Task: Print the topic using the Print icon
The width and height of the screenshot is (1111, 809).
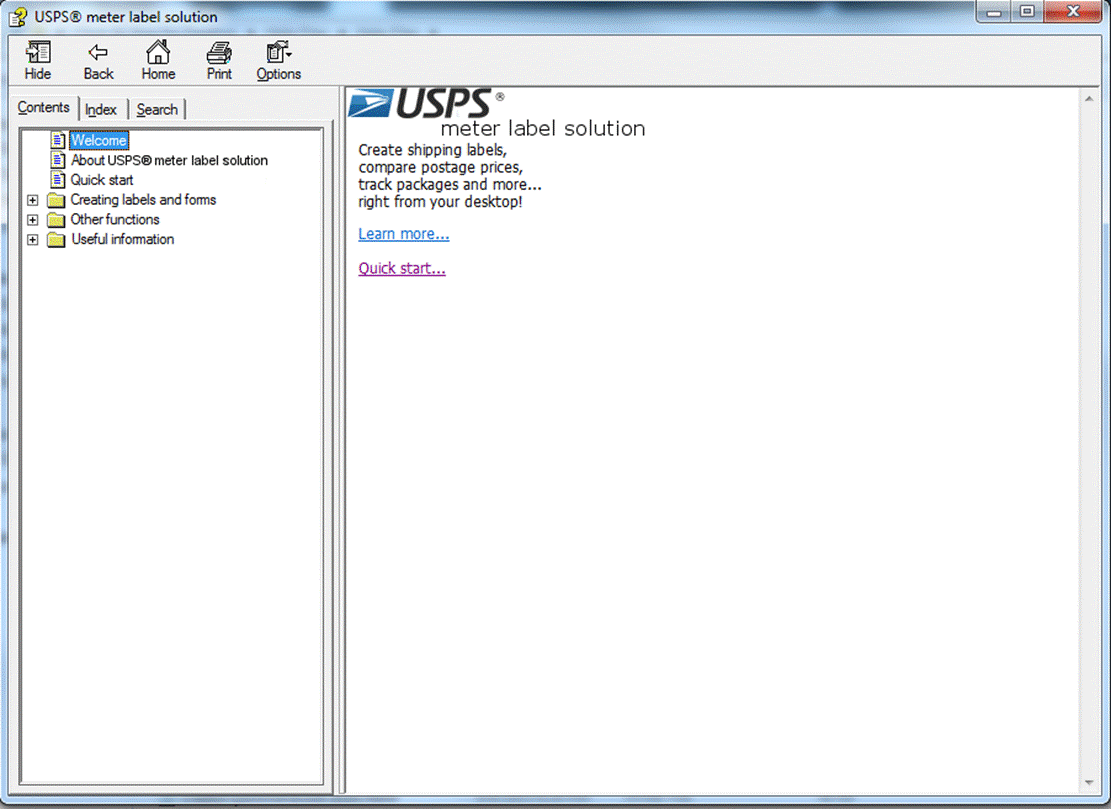Action: click(219, 60)
